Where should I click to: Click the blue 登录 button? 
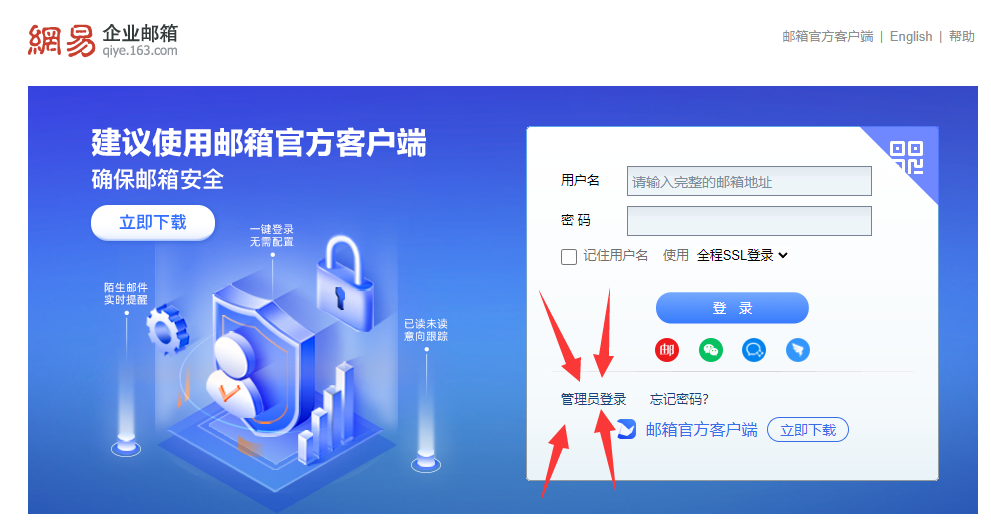[732, 308]
